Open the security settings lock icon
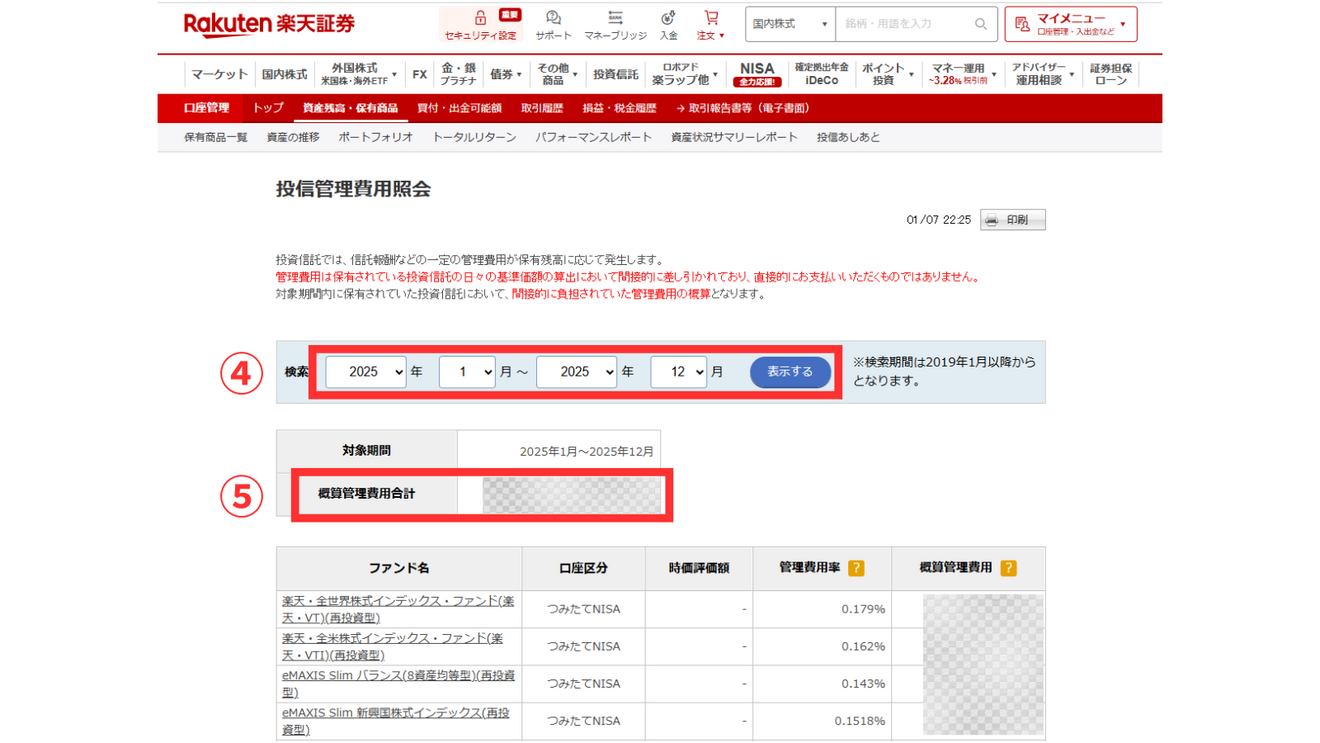Image resolution: width=1320 pixels, height=743 pixels. click(480, 18)
